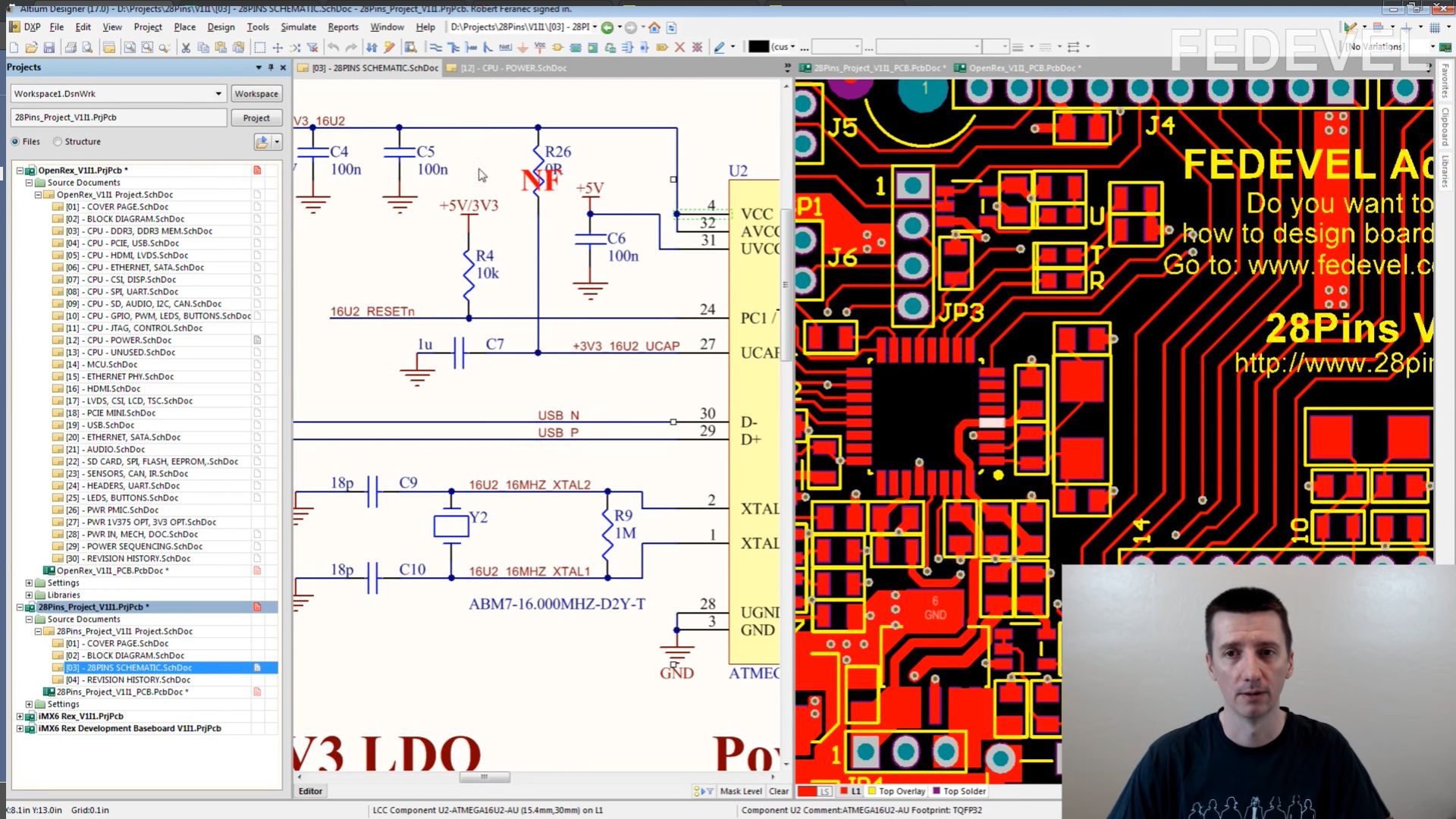Click the Undo arrow icon

coord(333,48)
